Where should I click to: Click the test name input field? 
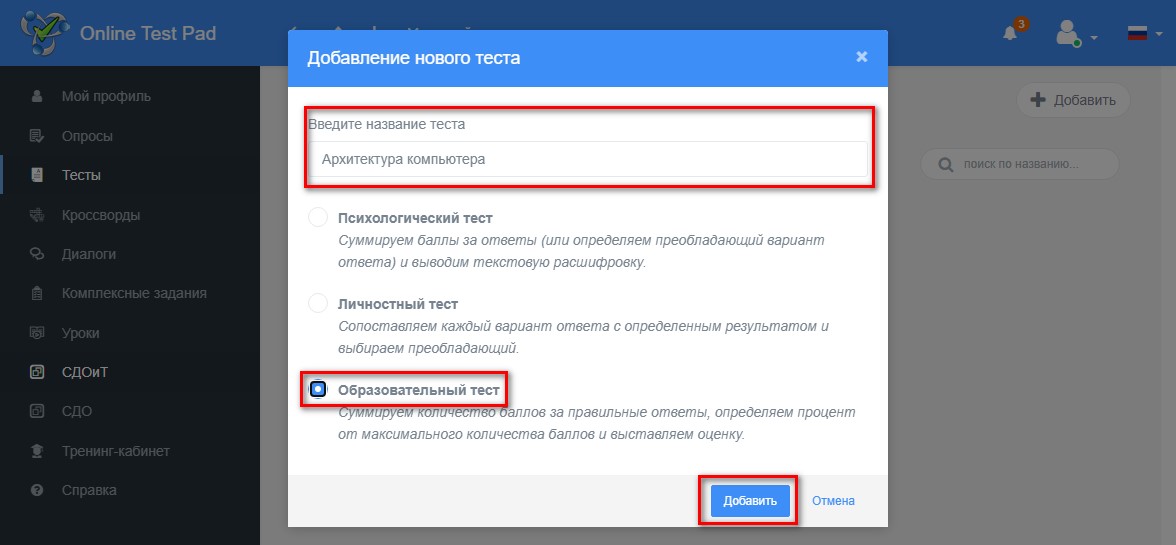(x=588, y=159)
